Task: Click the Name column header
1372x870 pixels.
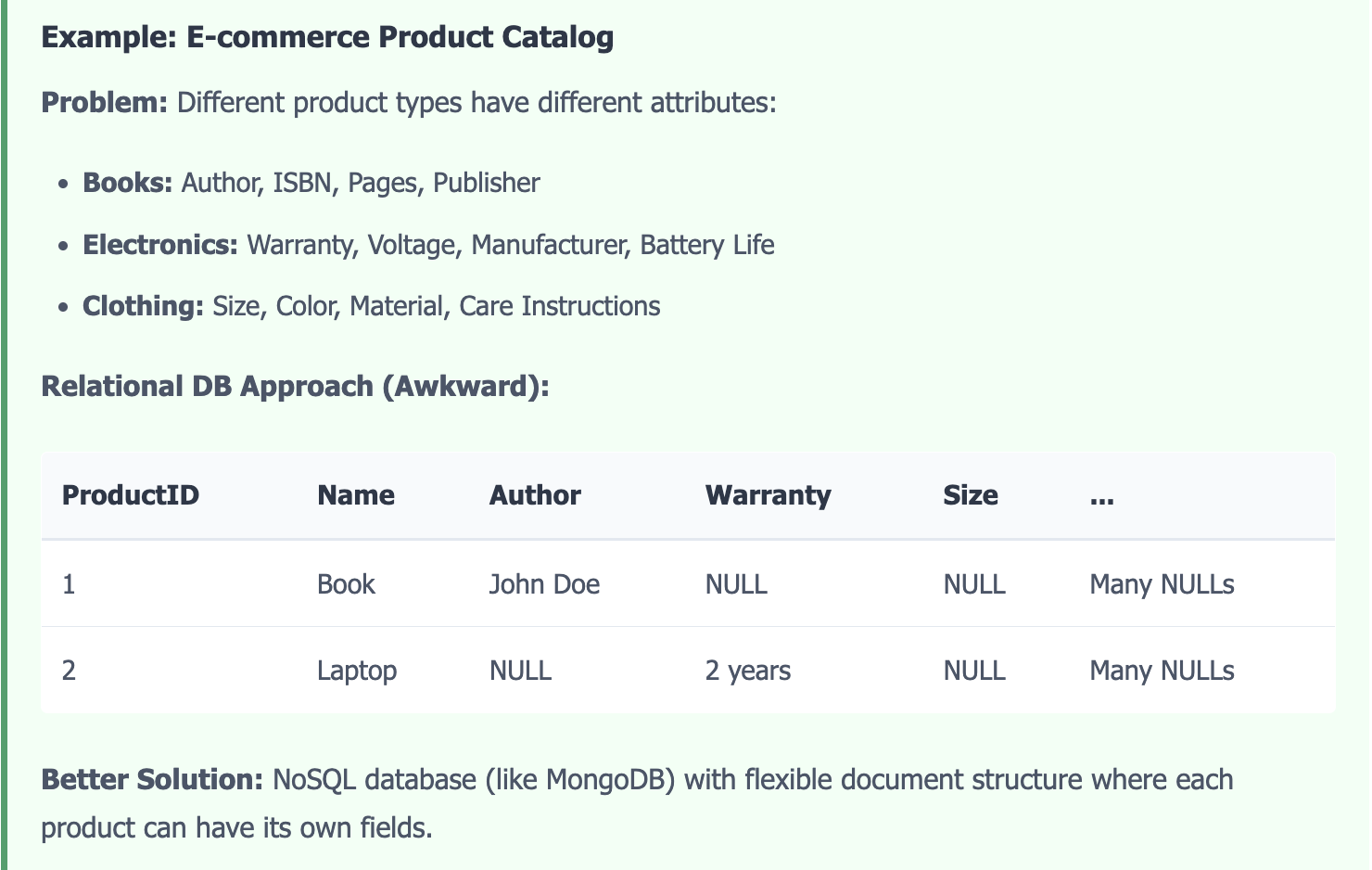Action: pos(356,495)
